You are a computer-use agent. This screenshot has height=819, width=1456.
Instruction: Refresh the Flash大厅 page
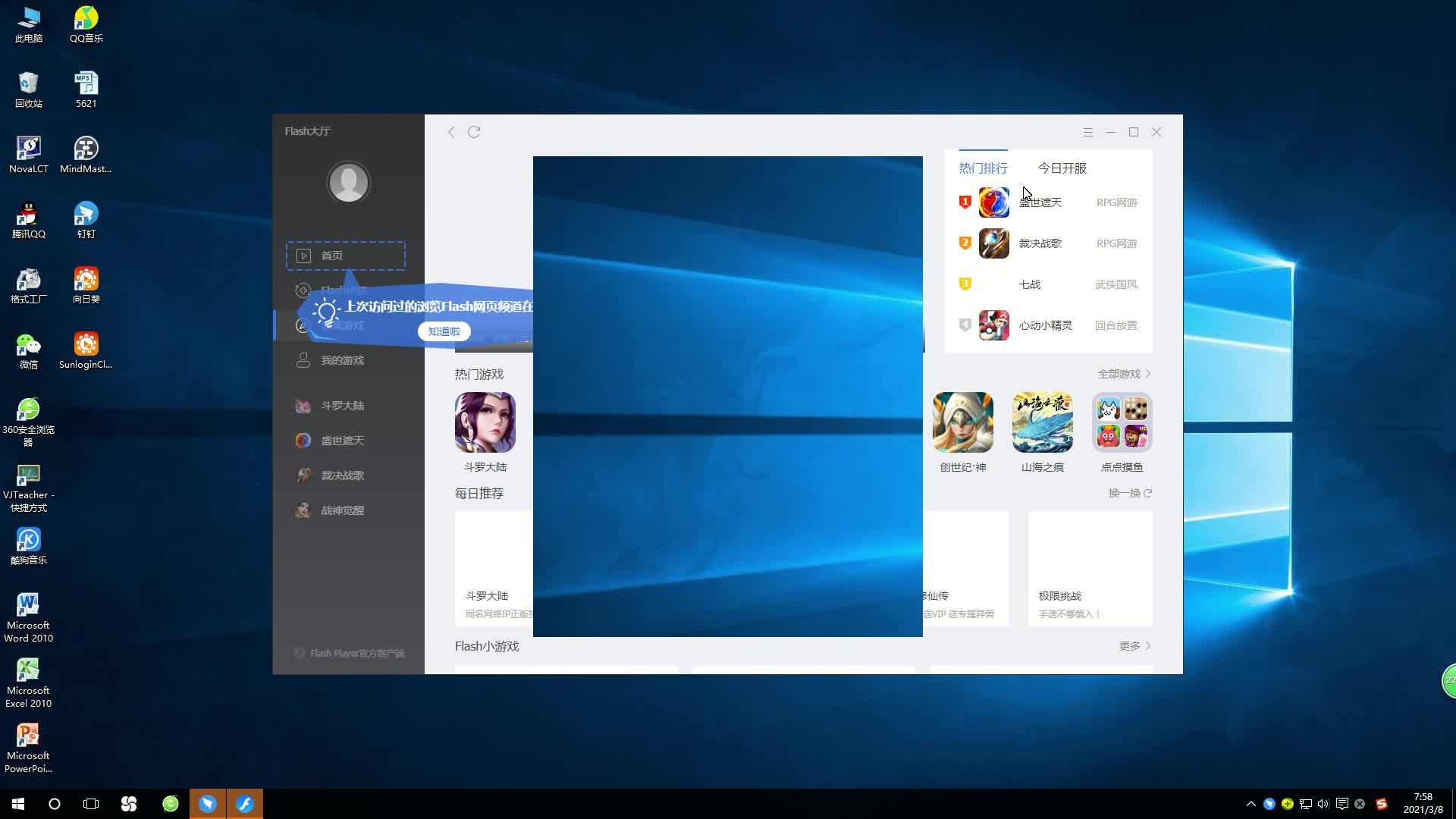tap(474, 132)
